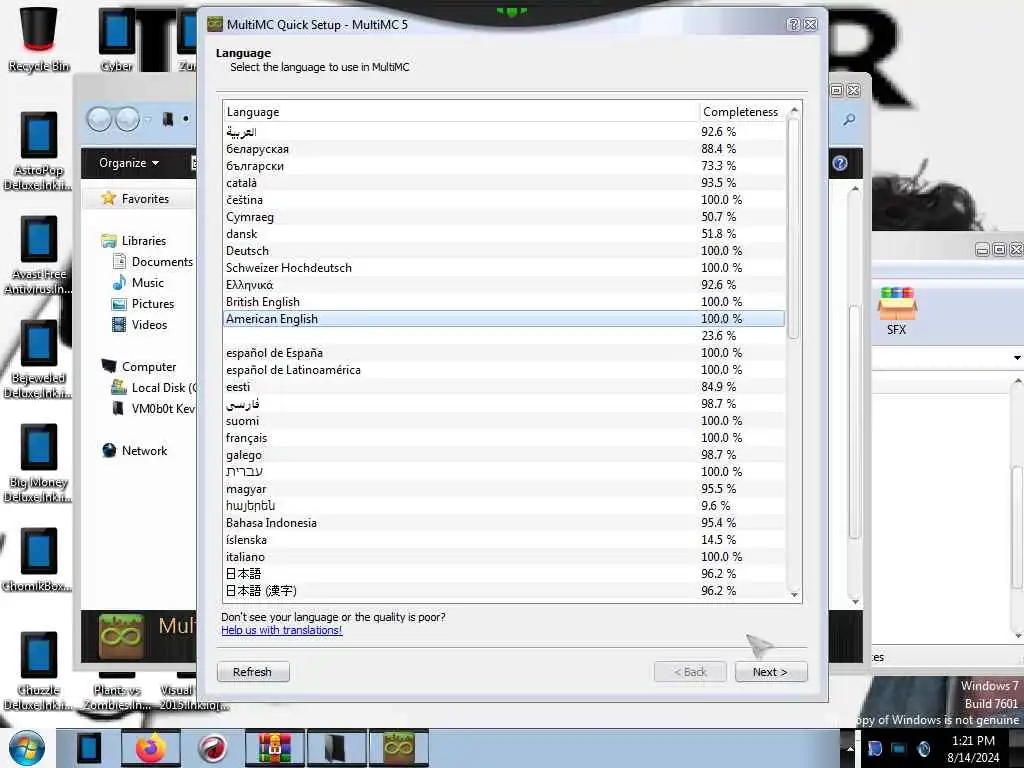Click the red swirl taskbar icon
The height and width of the screenshot is (768, 1024).
click(212, 748)
